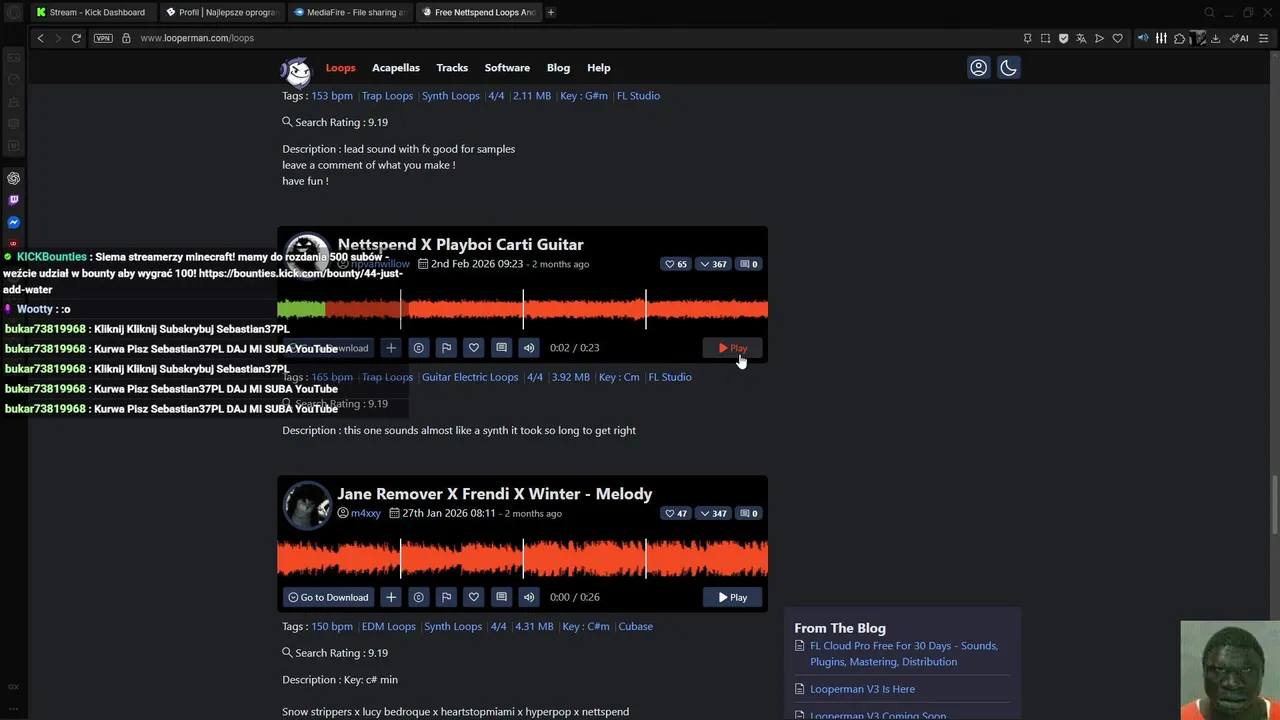This screenshot has width=1280, height=720.
Task: Open the AI assistant button in toolbar
Action: [x=1240, y=38]
